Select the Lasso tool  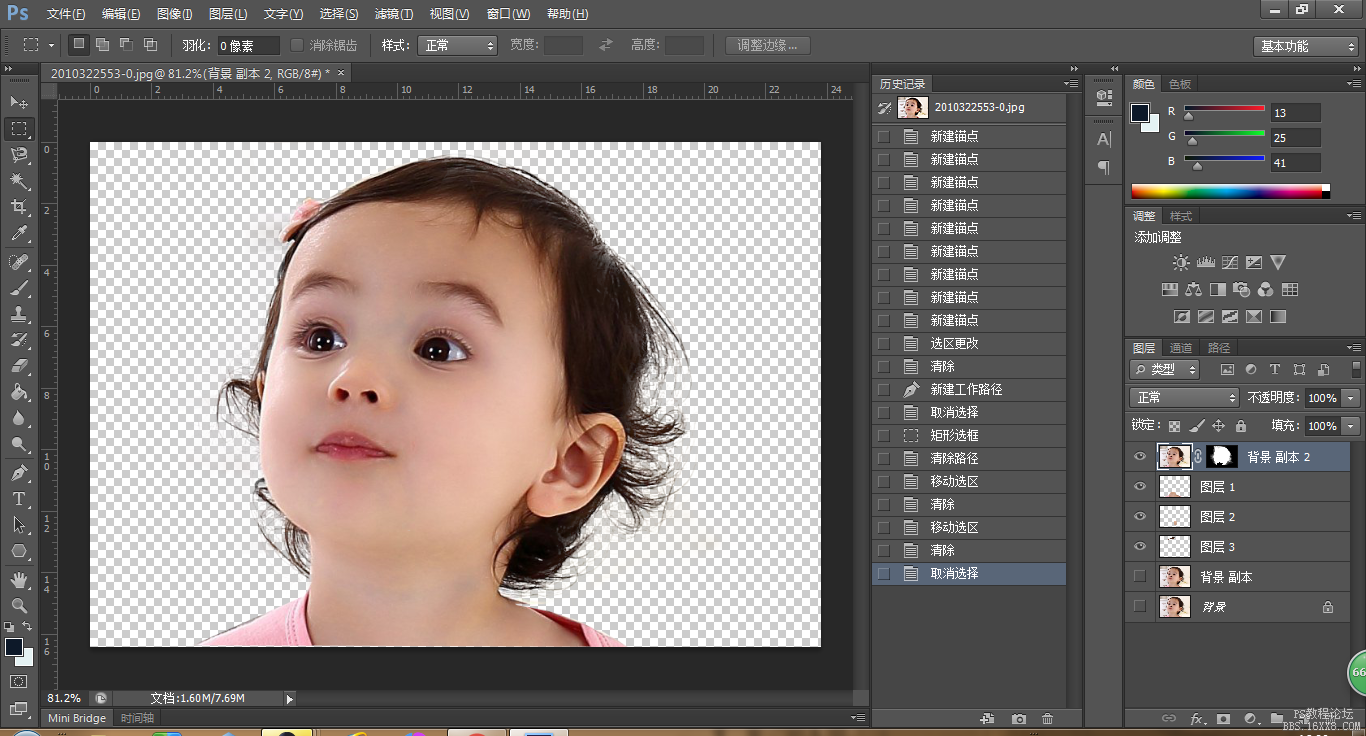19,154
